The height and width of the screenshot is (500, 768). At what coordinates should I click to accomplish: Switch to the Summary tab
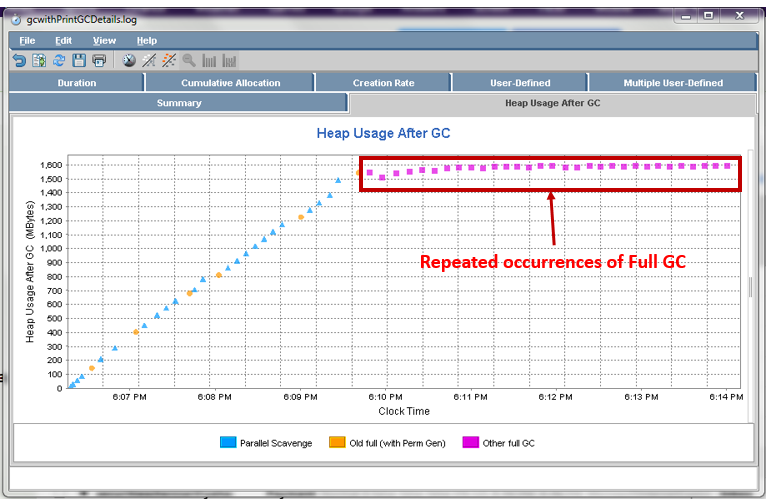pyautogui.click(x=179, y=103)
